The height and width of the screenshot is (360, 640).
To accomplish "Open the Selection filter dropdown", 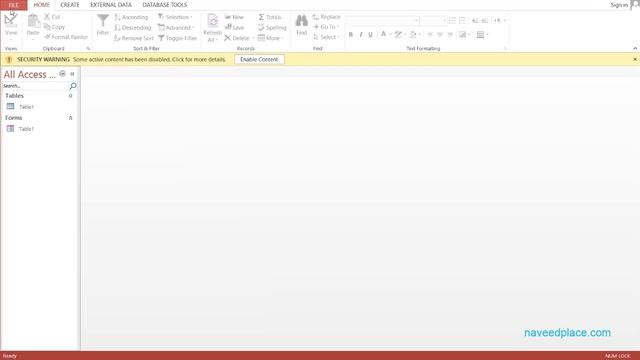I will pyautogui.click(x=175, y=17).
